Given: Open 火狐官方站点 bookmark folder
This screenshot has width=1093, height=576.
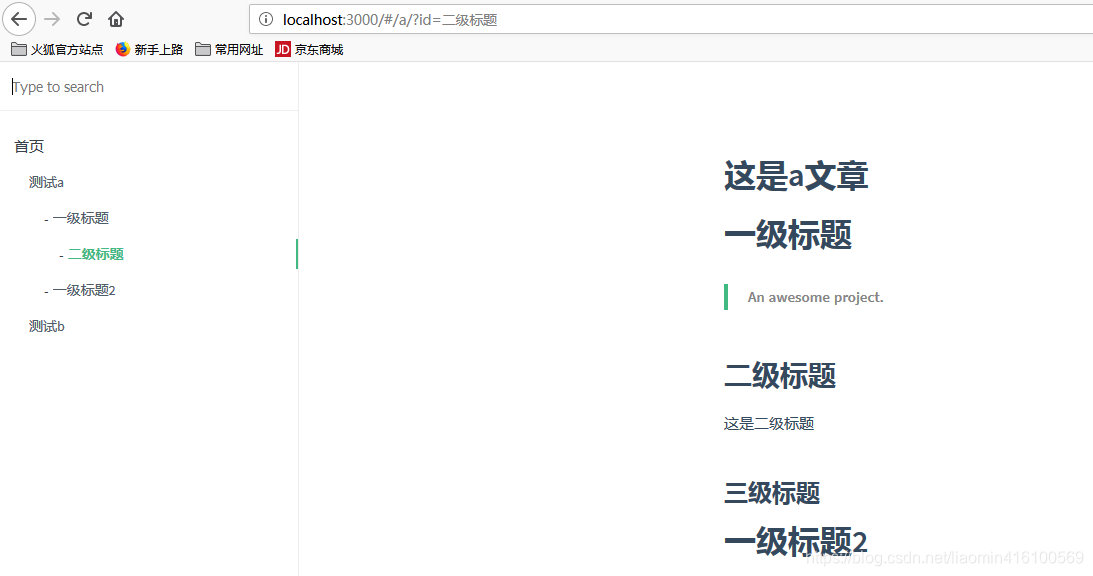Looking at the screenshot, I should pos(57,50).
